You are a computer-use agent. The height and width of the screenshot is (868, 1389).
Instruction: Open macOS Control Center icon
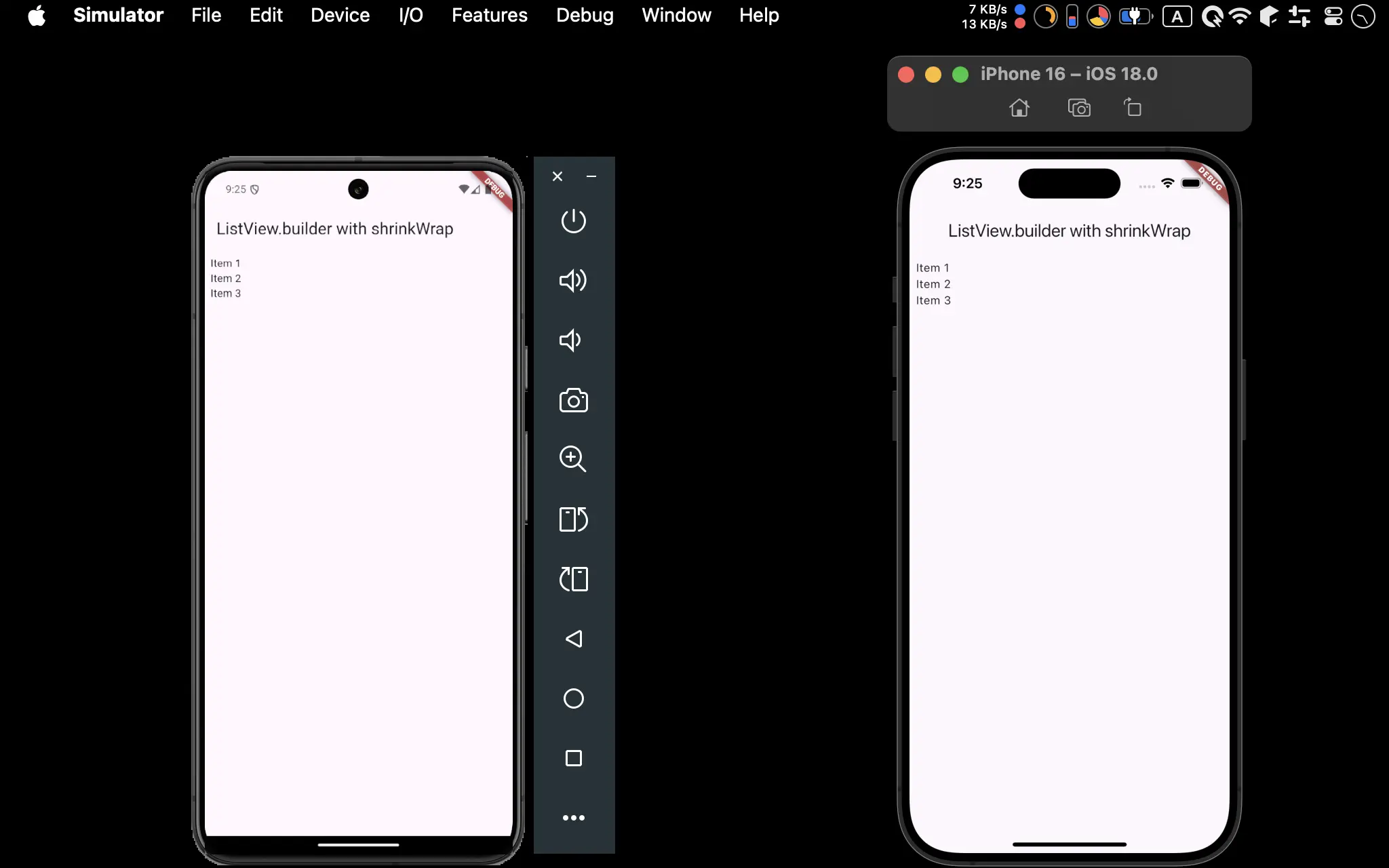(1333, 16)
